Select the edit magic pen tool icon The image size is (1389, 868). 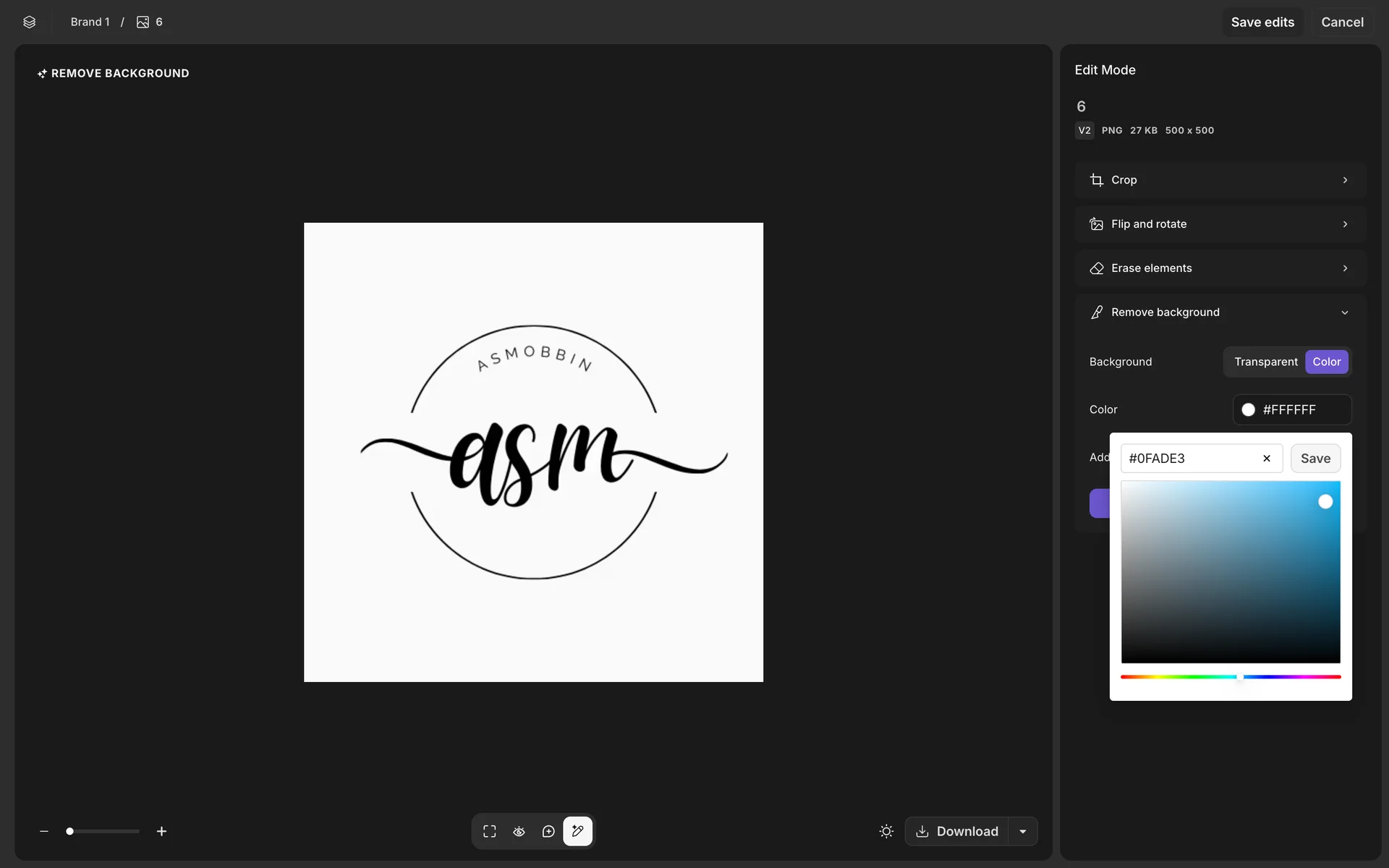[x=577, y=831]
